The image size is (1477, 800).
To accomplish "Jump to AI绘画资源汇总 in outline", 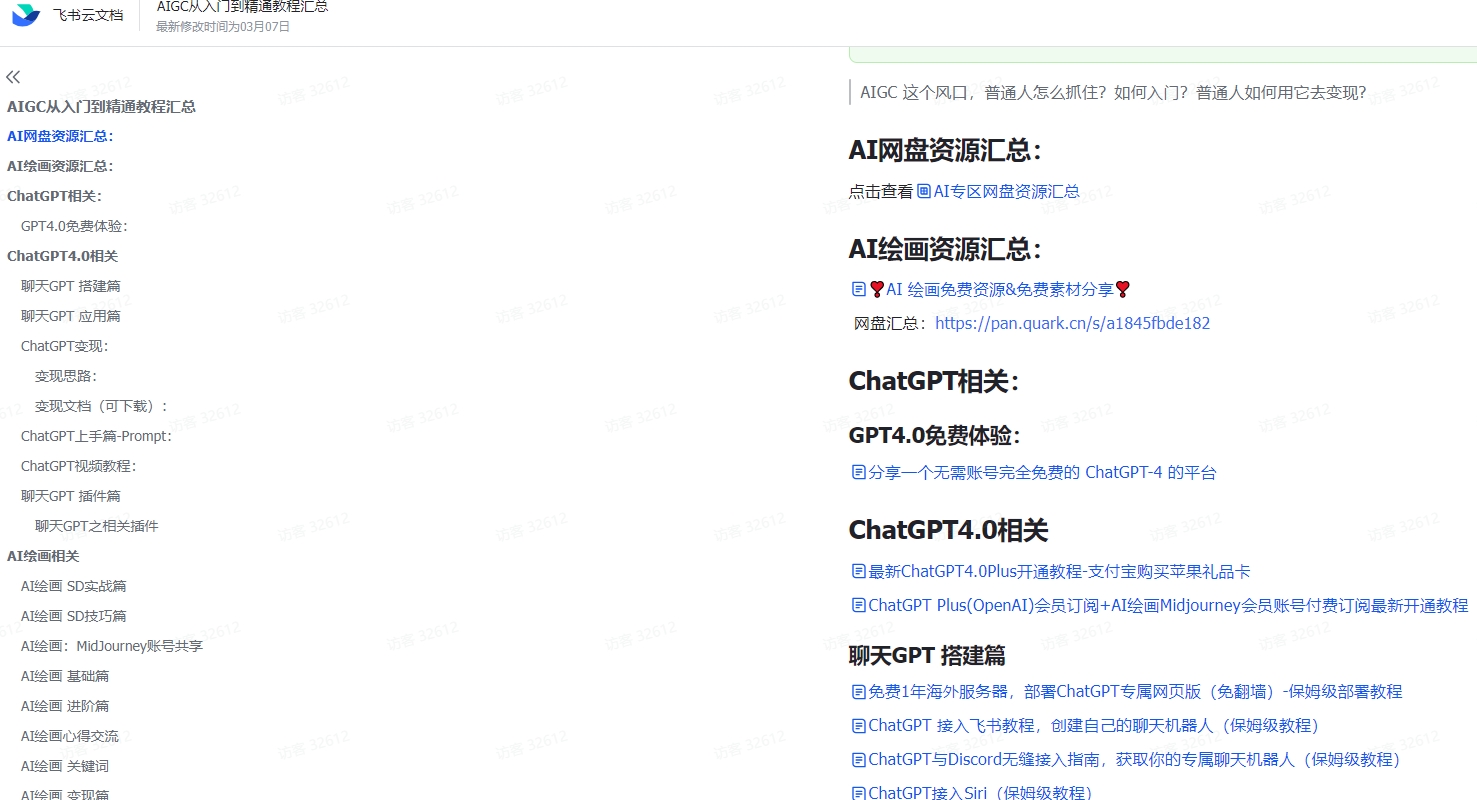I will point(60,166).
